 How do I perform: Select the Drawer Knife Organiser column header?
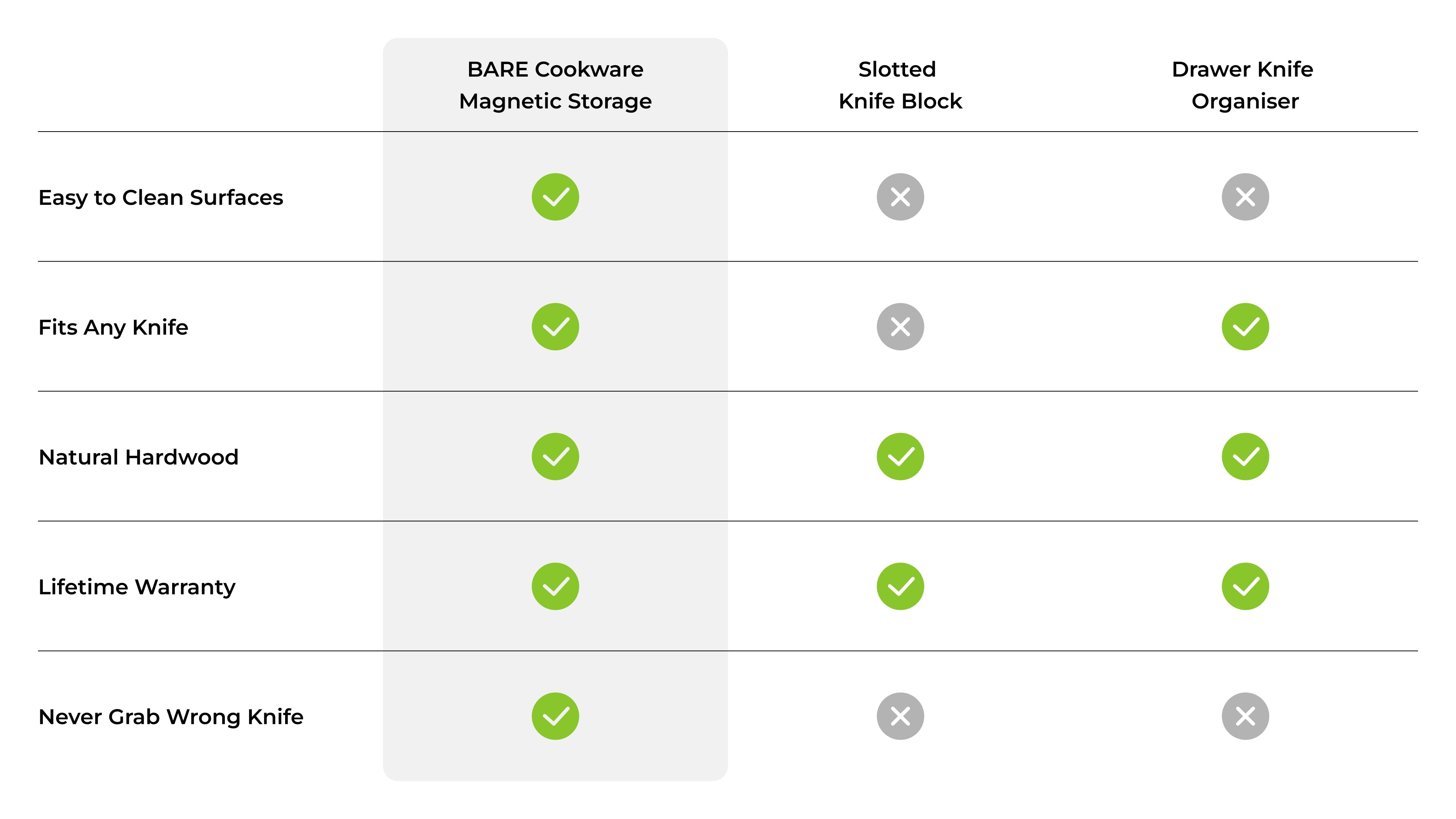[1244, 85]
